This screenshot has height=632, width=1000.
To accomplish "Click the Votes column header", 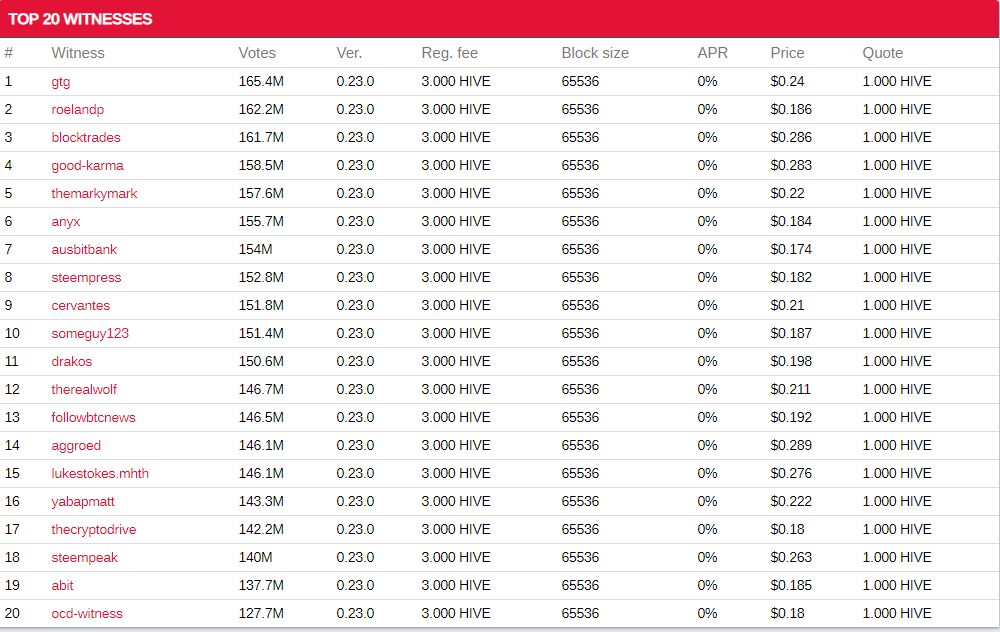I will (257, 54).
